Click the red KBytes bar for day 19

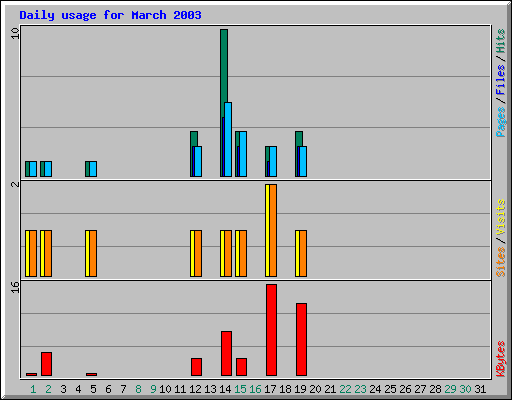click(301, 339)
